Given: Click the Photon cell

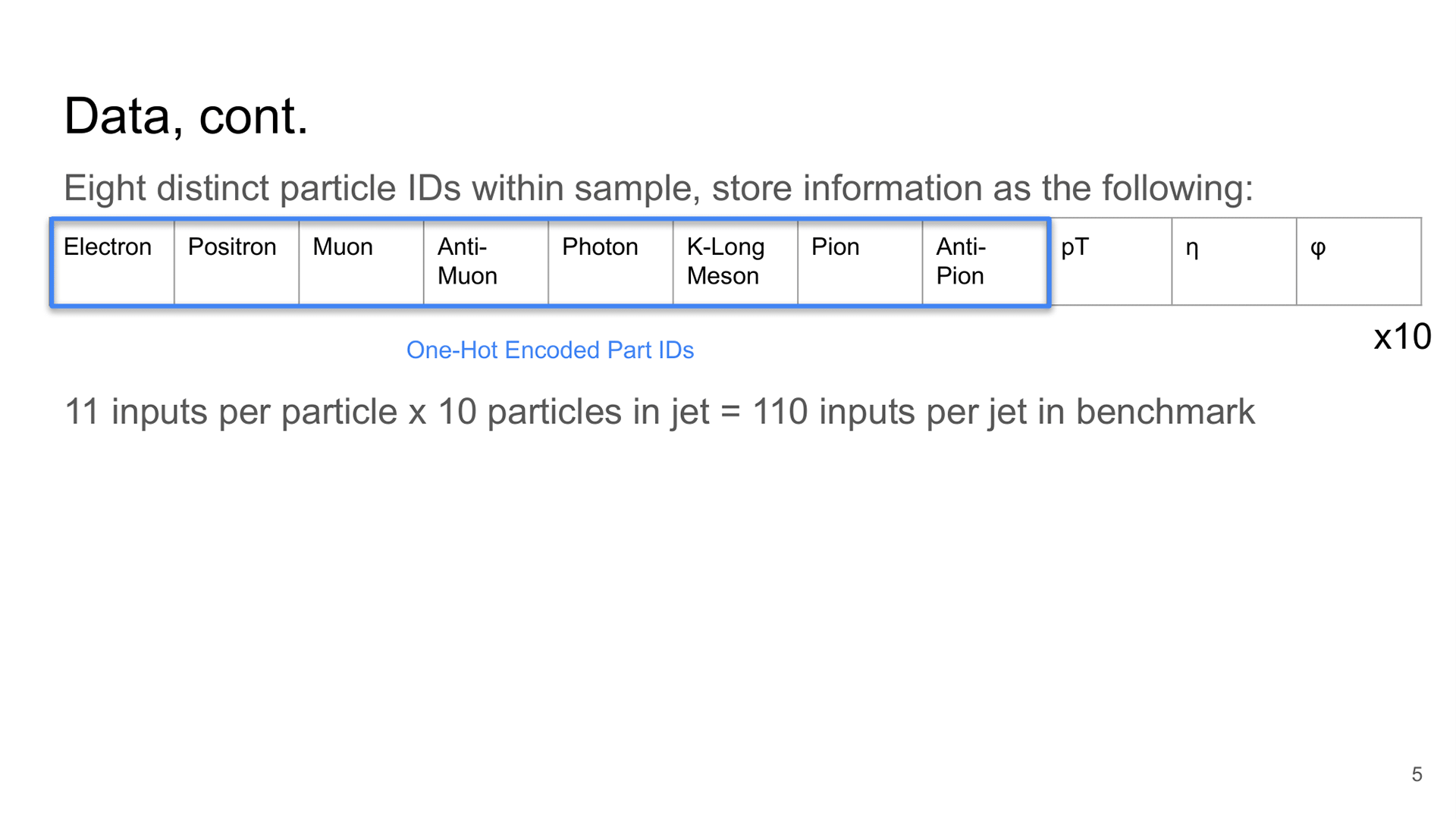Looking at the screenshot, I should tap(610, 262).
